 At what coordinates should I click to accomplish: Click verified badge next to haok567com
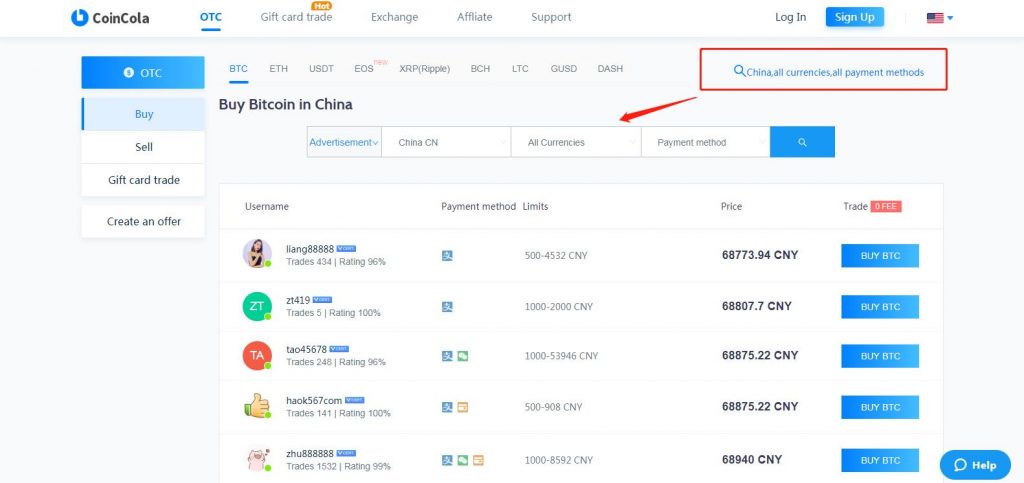(x=354, y=400)
